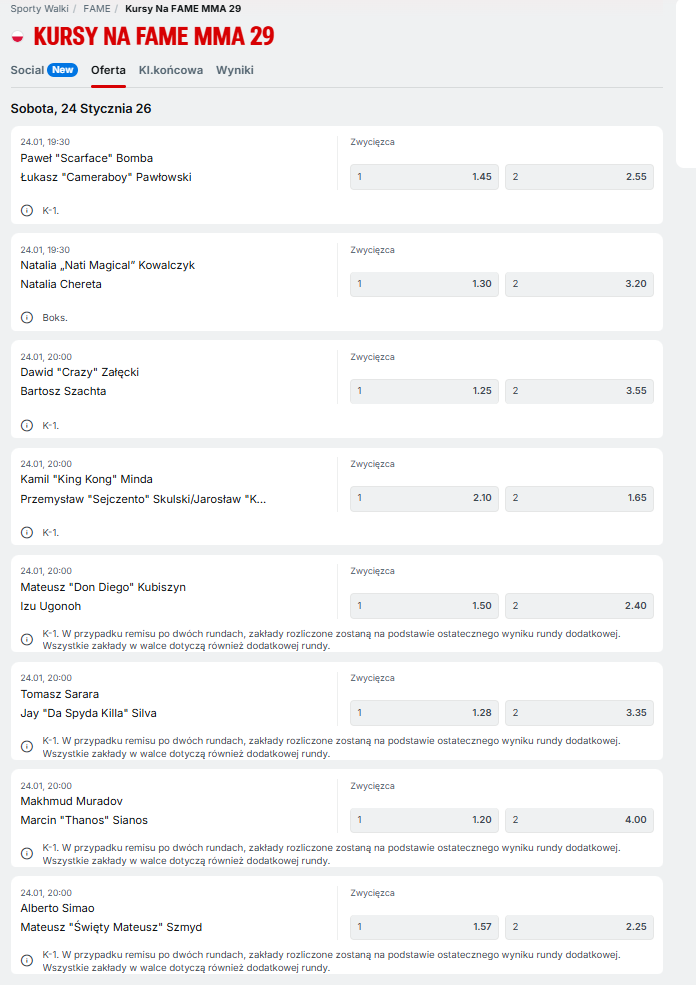Image resolution: width=696 pixels, height=985 pixels.
Task: Click info icon in Simao vs Szmyd card
Action: (x=27, y=960)
